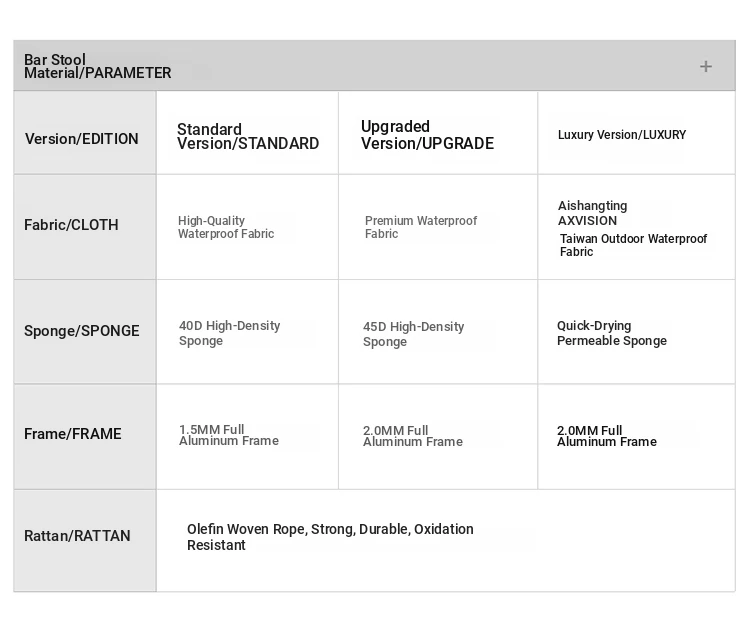Image resolution: width=750 pixels, height=635 pixels.
Task: Select Standard Version/STANDARD column heading
Action: [x=248, y=136]
